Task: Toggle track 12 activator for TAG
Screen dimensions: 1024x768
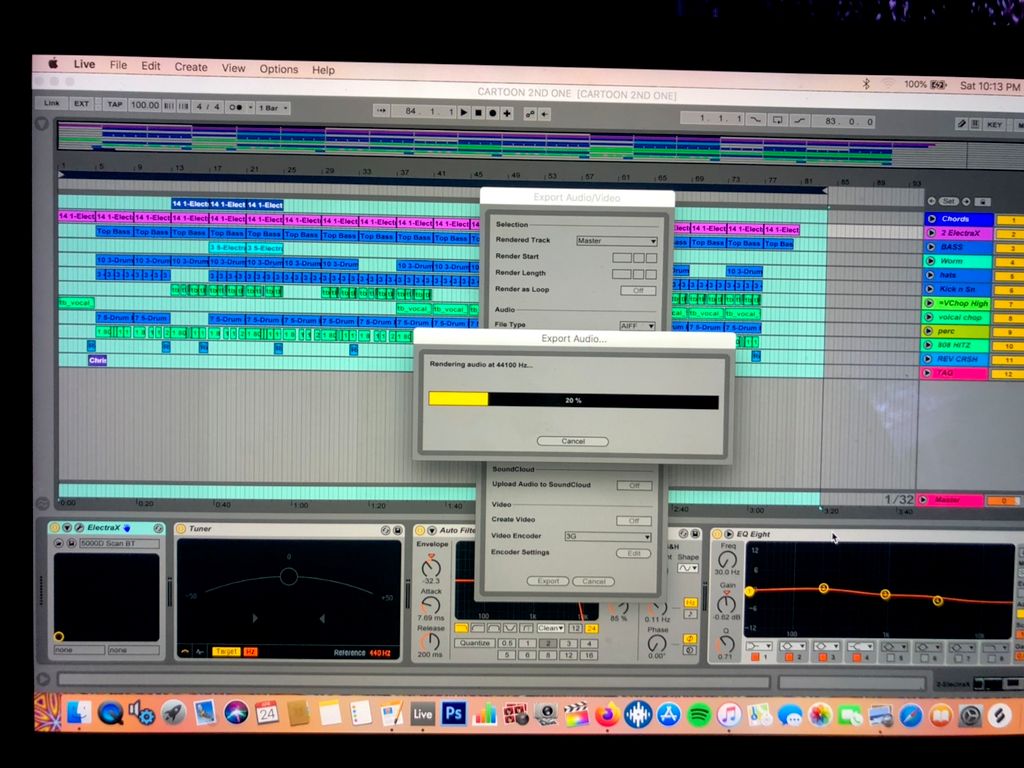Action: pyautogui.click(x=1008, y=374)
